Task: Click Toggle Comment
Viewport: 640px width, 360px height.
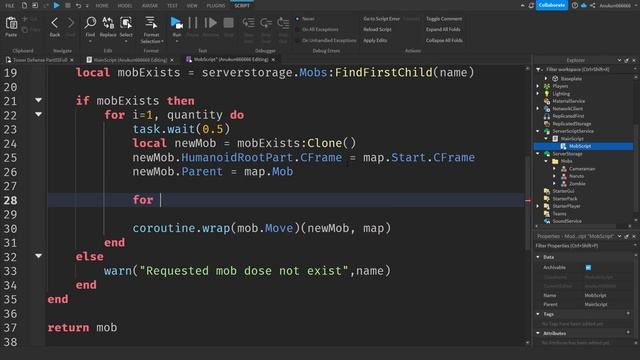Action: 444,19
